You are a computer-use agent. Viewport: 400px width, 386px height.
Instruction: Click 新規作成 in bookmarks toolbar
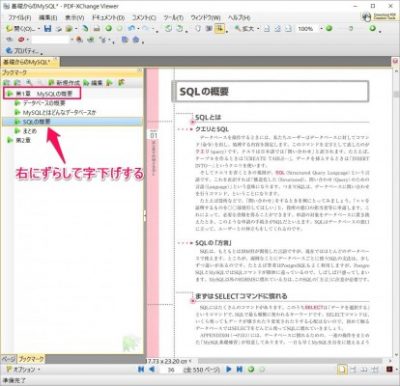(x=64, y=83)
